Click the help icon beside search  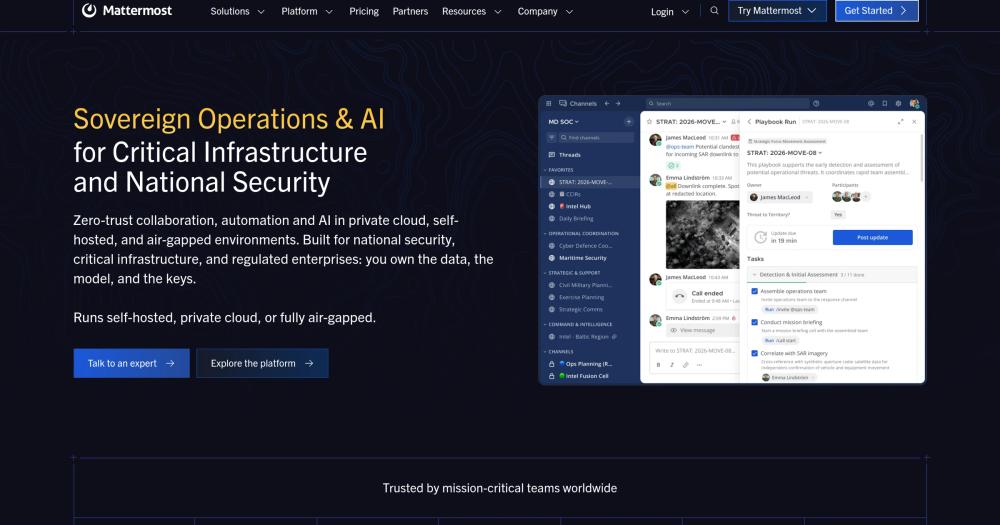point(816,103)
